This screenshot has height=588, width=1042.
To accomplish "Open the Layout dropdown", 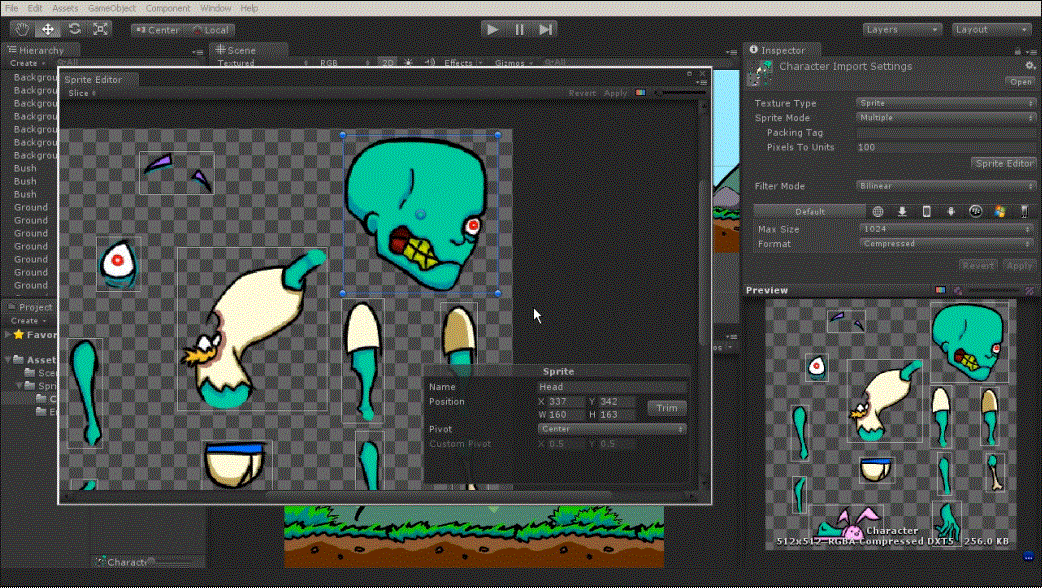I will (991, 30).
